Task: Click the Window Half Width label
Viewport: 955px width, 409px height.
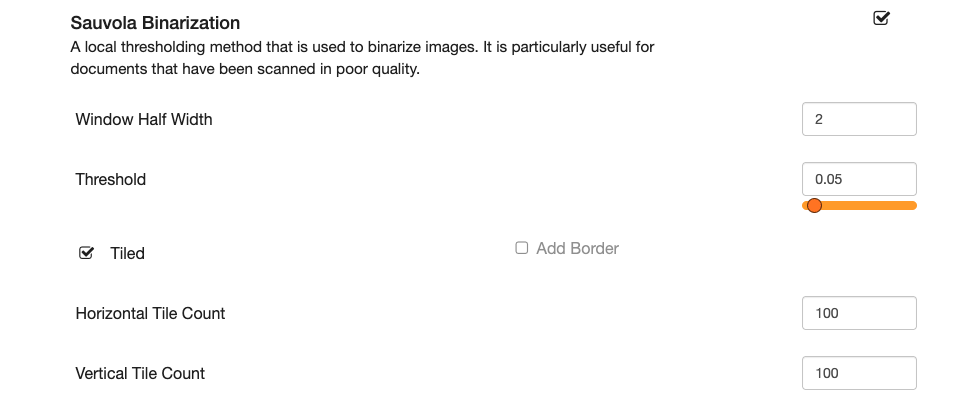Action: (x=144, y=120)
